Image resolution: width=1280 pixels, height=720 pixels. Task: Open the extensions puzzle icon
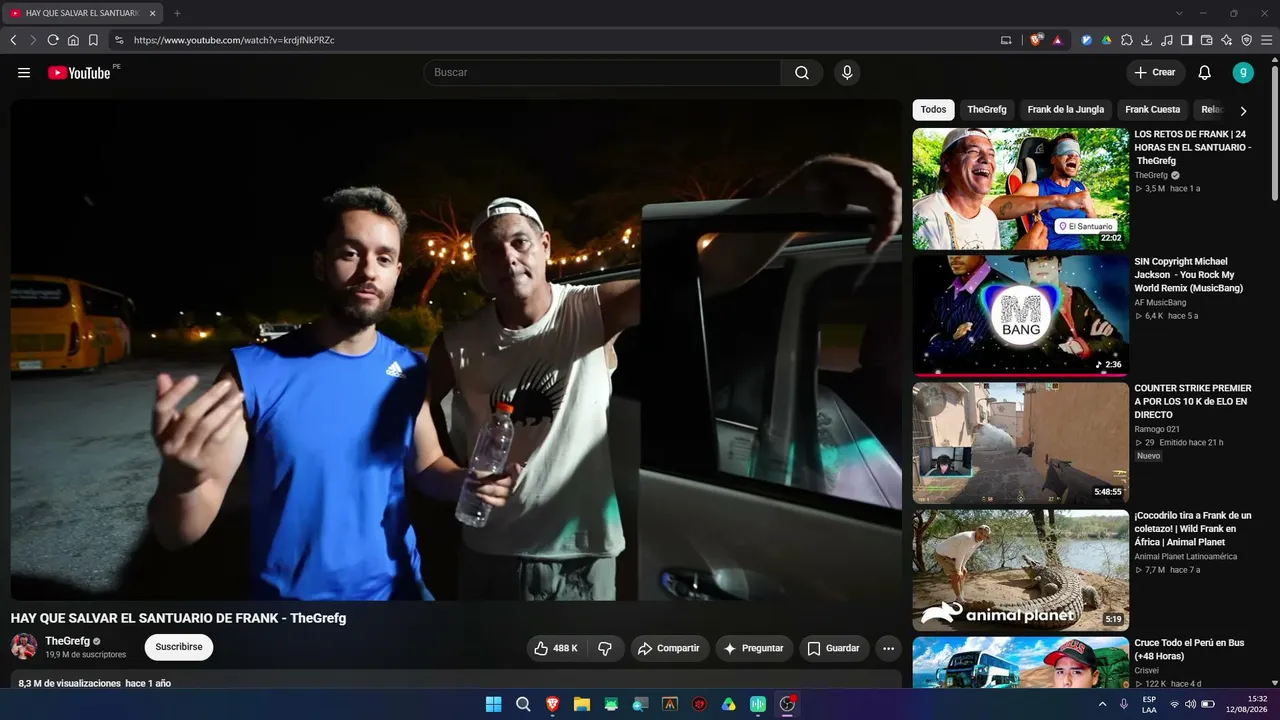click(x=1127, y=40)
